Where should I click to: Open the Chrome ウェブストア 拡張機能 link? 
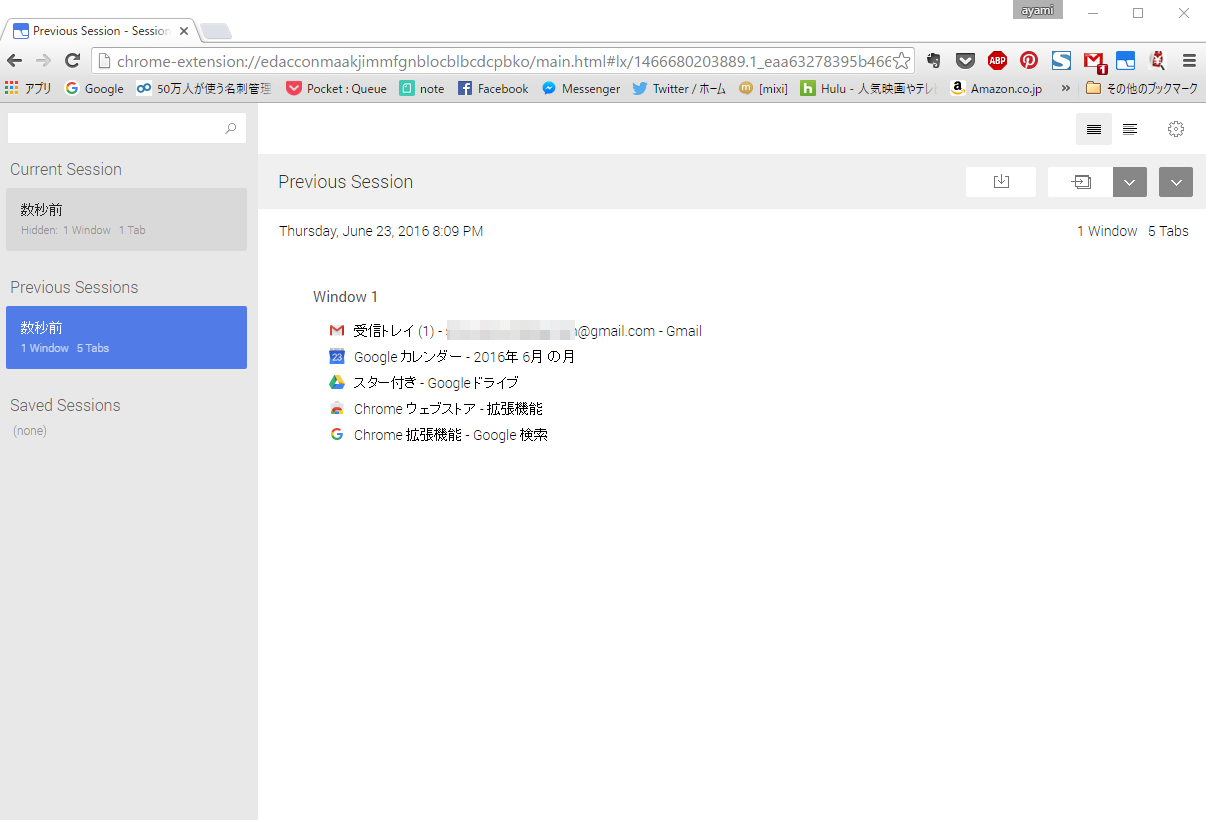point(448,409)
